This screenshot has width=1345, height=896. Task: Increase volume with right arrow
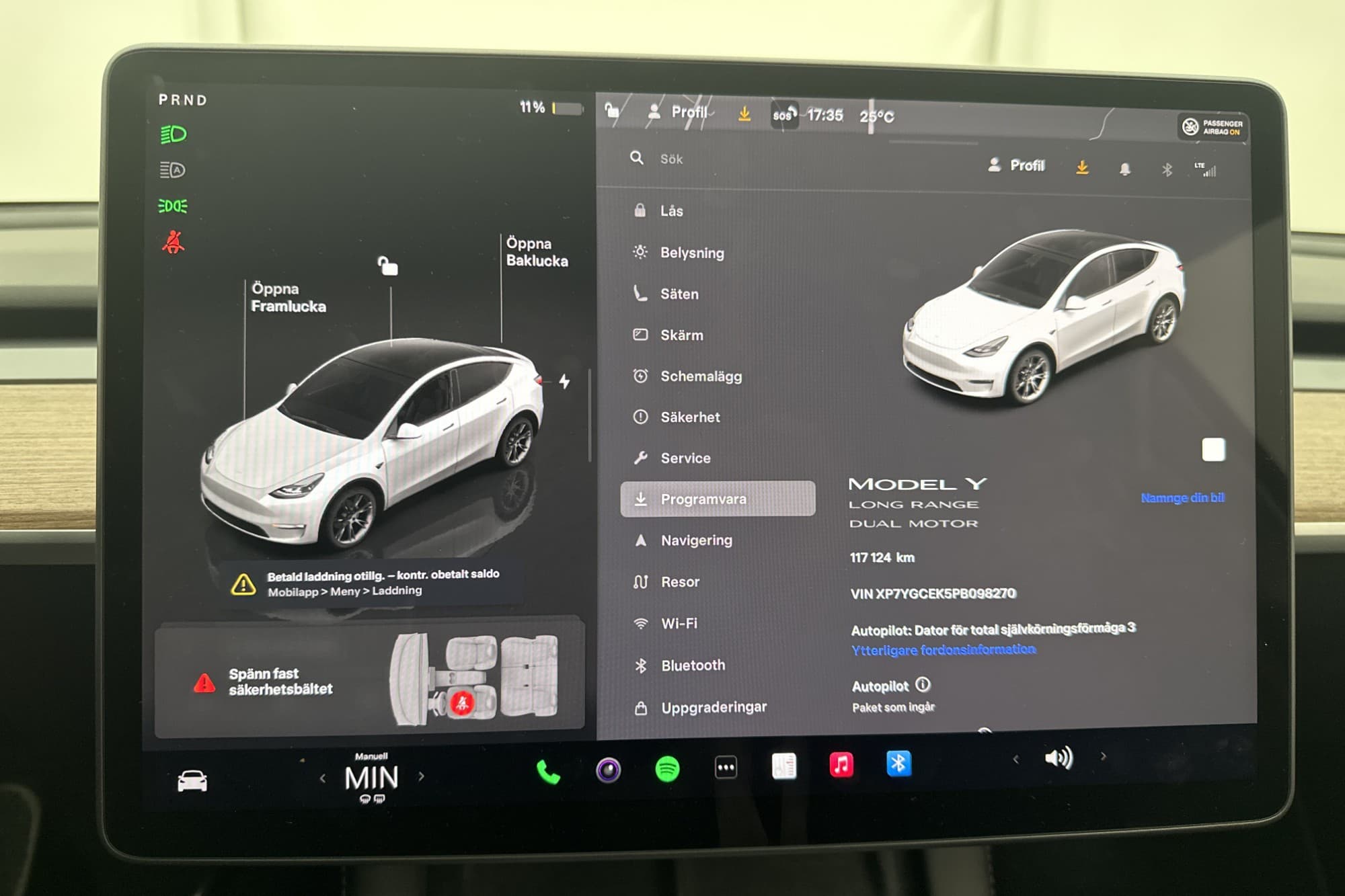coord(1103,756)
